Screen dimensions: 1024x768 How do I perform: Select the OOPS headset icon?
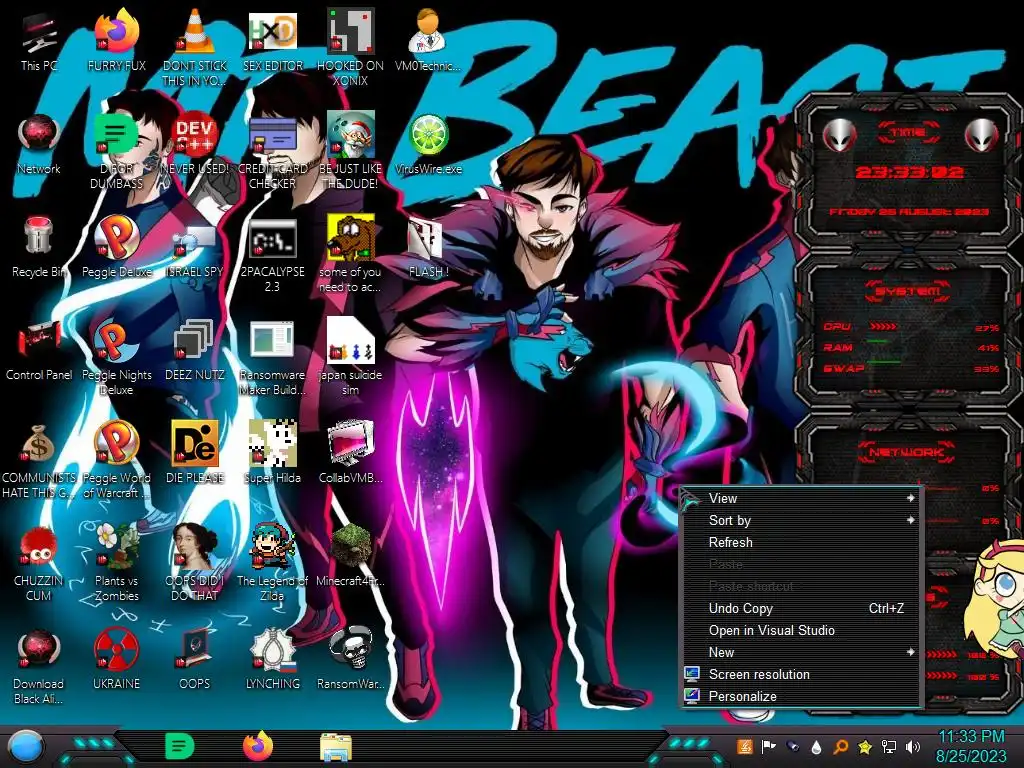(195, 659)
